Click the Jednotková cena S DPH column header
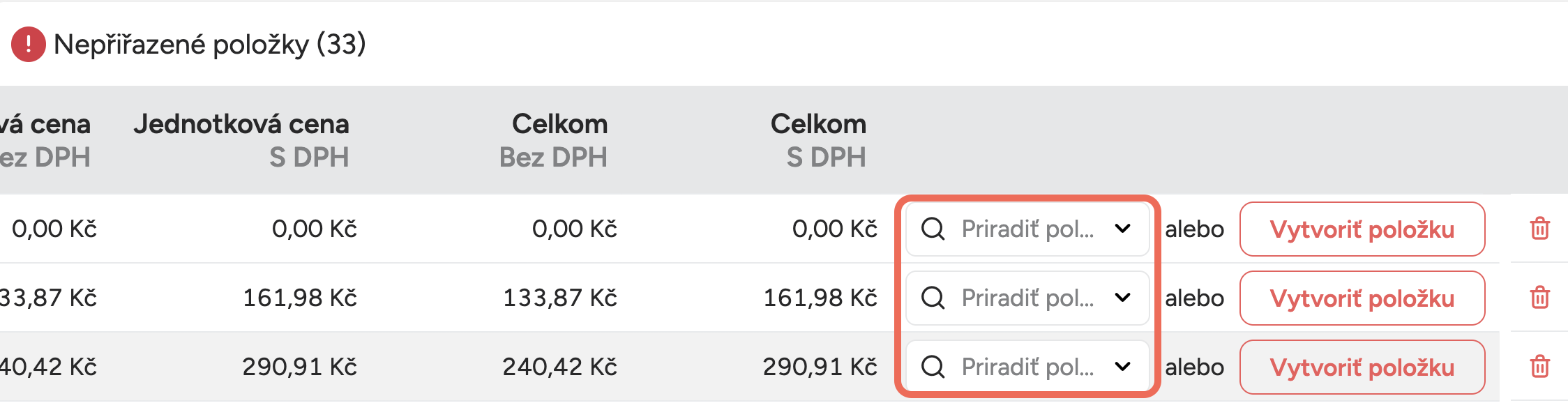The height and width of the screenshot is (403, 1568). coord(241,140)
